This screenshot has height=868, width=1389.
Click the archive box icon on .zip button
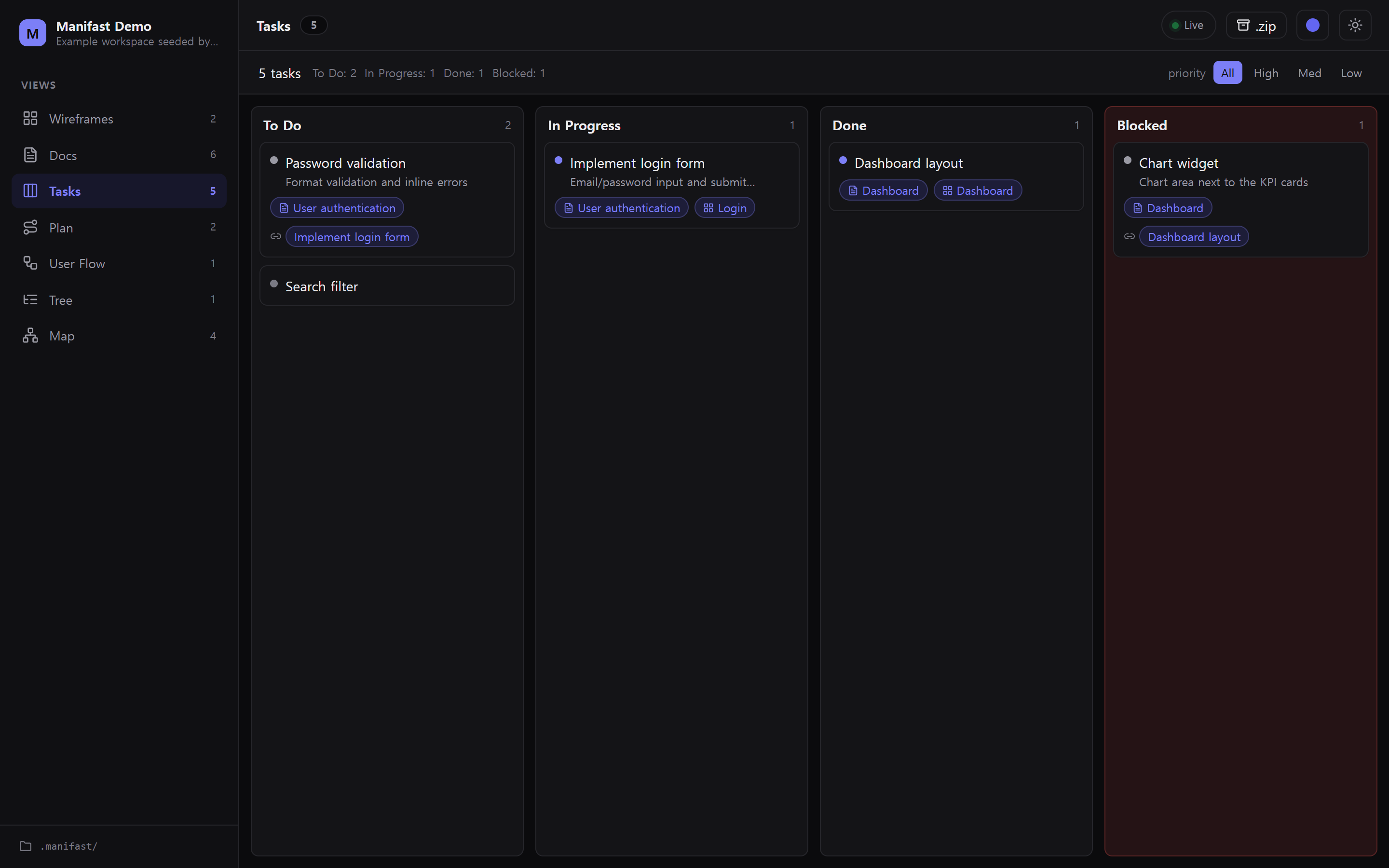(x=1243, y=25)
